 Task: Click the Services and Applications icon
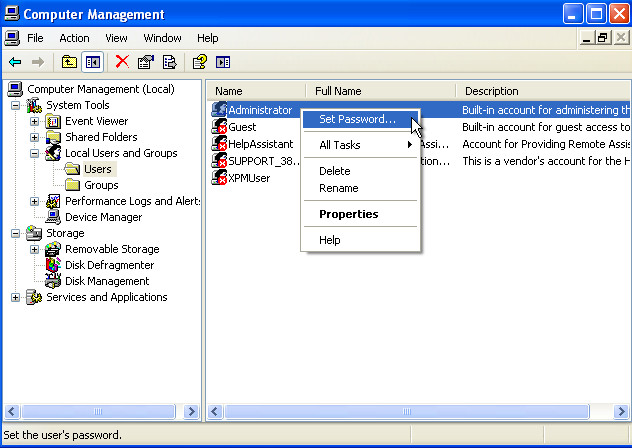click(x=34, y=297)
